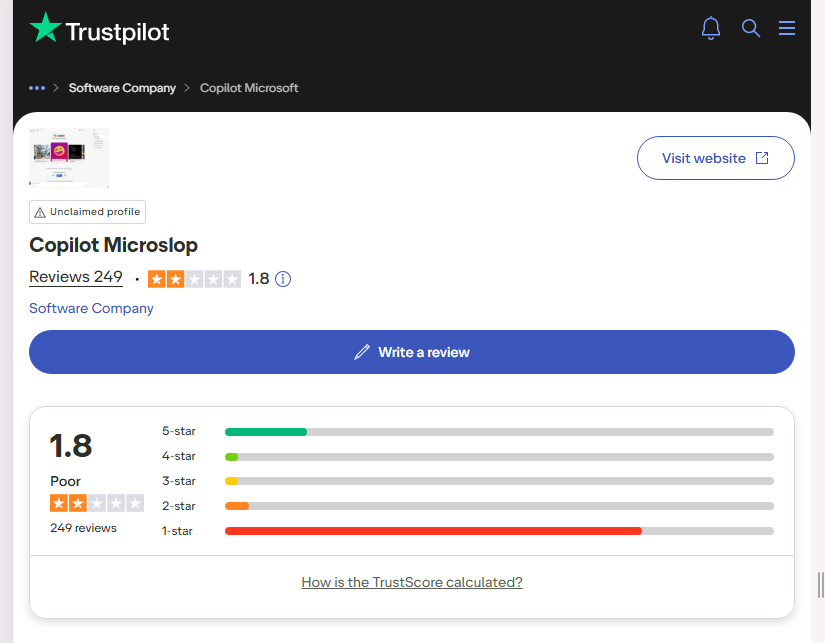Open the Reviews 249 link

76,277
